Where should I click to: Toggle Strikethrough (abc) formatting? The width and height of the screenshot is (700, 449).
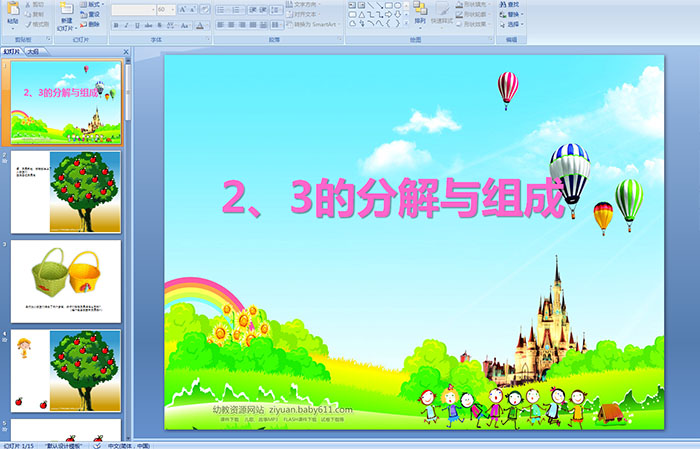(148, 25)
